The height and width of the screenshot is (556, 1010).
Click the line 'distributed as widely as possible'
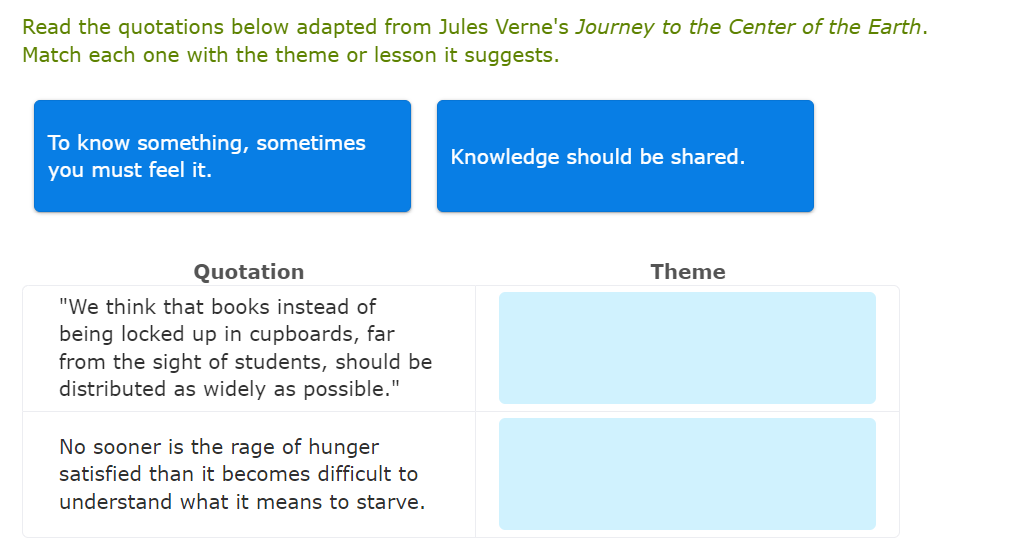[x=229, y=389]
